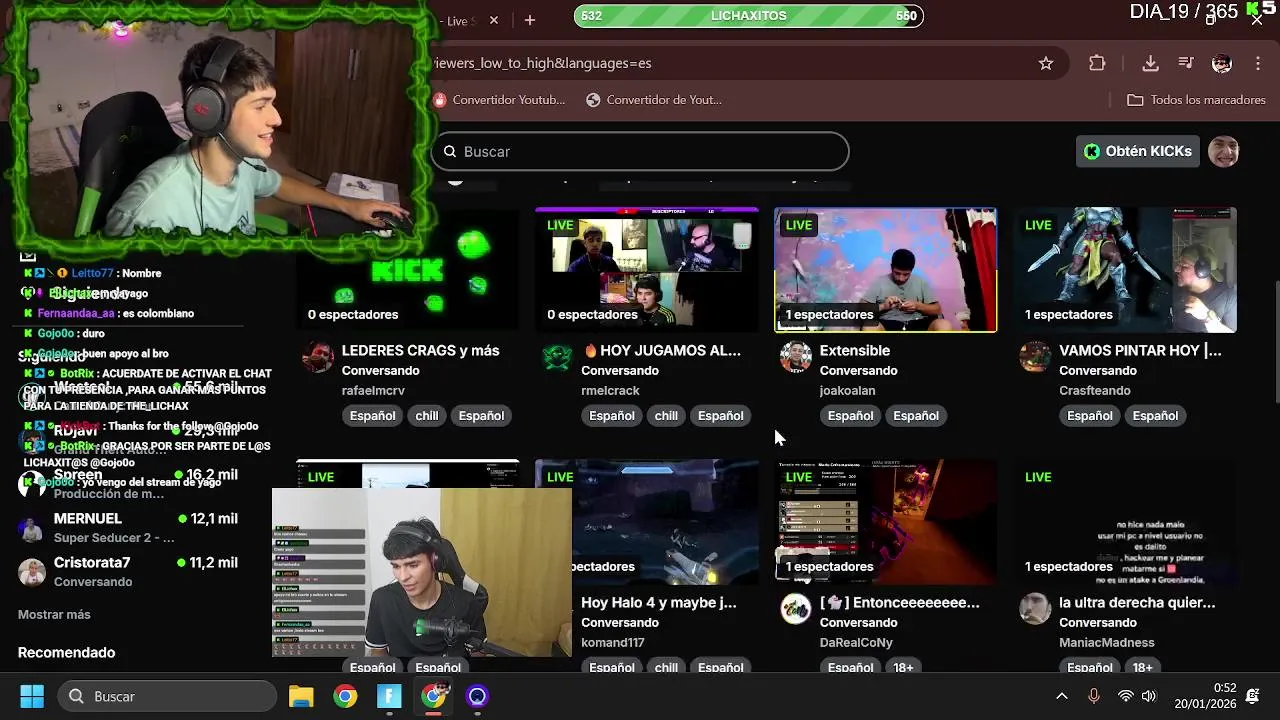Open joakoalan channel avatar
The height and width of the screenshot is (720, 1280).
[x=796, y=357]
